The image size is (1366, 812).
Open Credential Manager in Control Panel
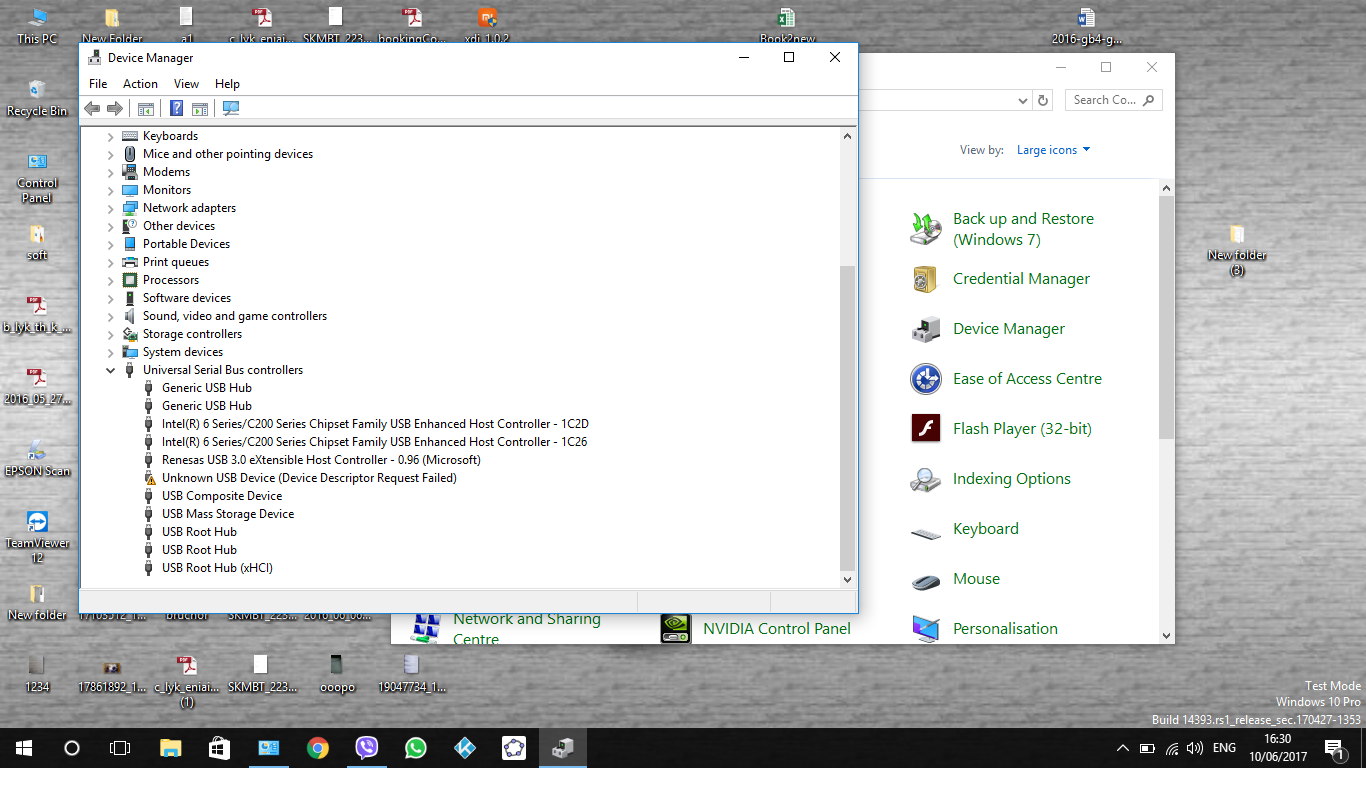[1020, 279]
